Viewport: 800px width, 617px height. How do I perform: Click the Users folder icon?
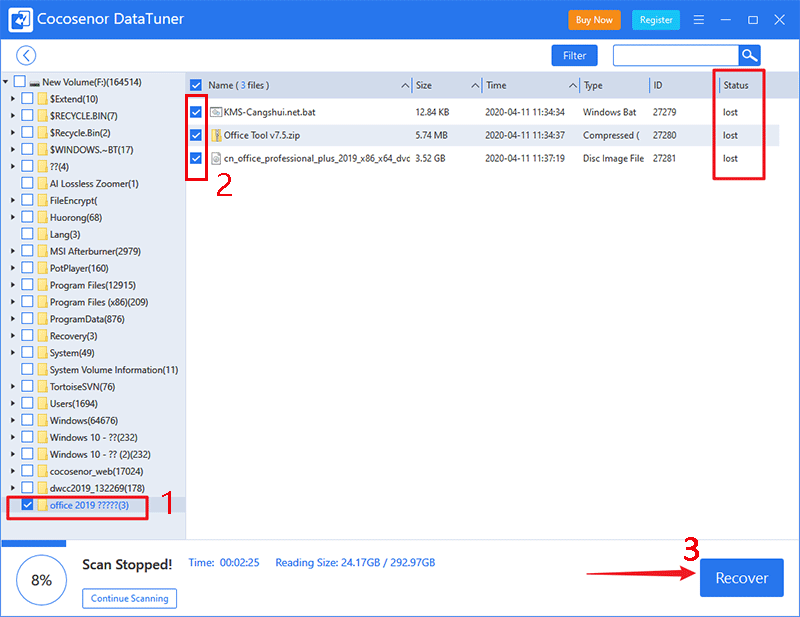click(42, 403)
